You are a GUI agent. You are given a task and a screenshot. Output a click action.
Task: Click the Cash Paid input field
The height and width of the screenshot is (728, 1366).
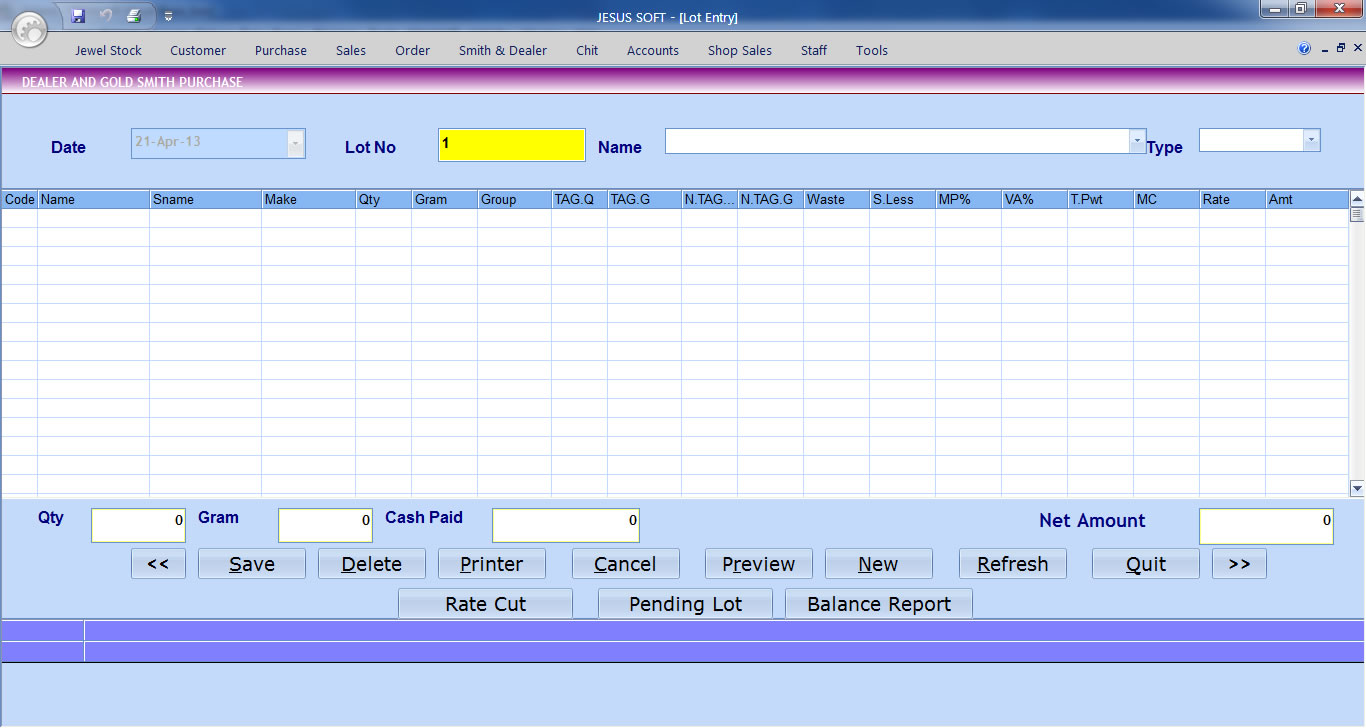point(565,525)
